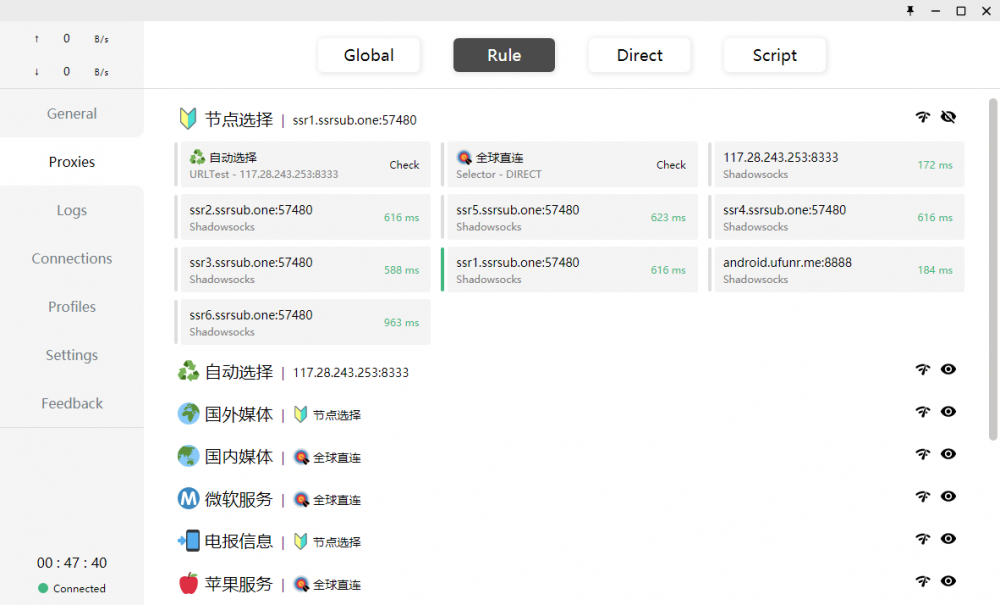
Task: Open the Profiles tab in sidebar
Action: point(72,307)
